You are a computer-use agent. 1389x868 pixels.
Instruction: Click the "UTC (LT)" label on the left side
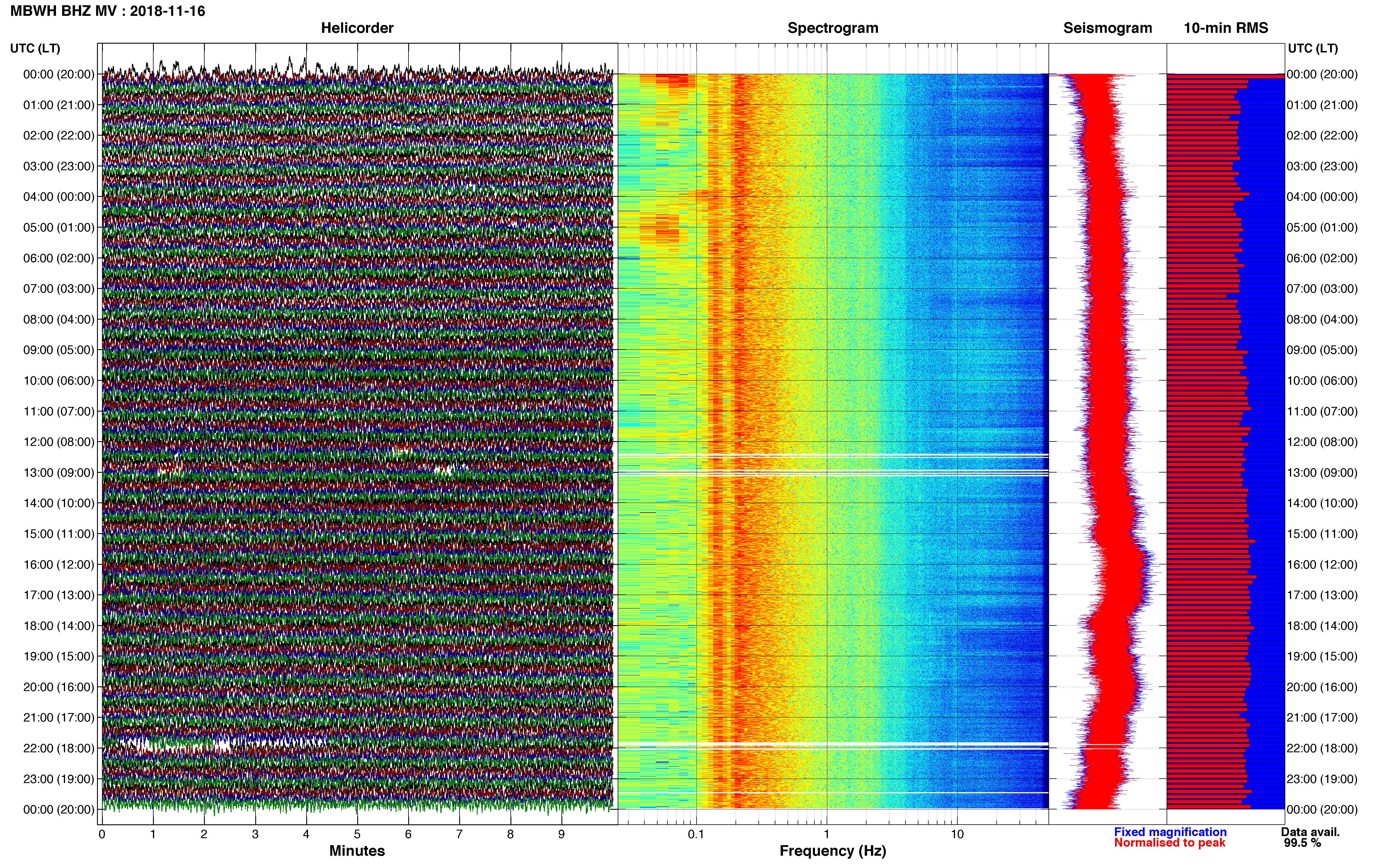tap(35, 48)
